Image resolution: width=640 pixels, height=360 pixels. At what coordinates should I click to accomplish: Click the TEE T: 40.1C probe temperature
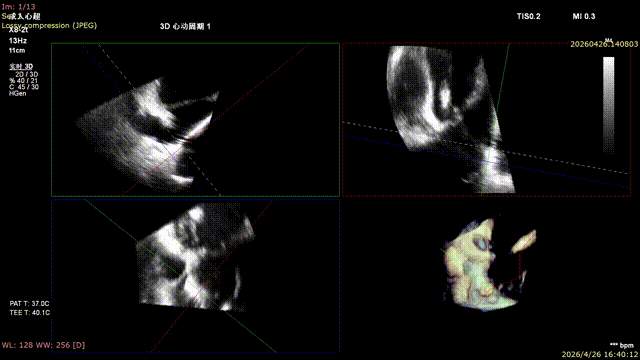pos(30,313)
